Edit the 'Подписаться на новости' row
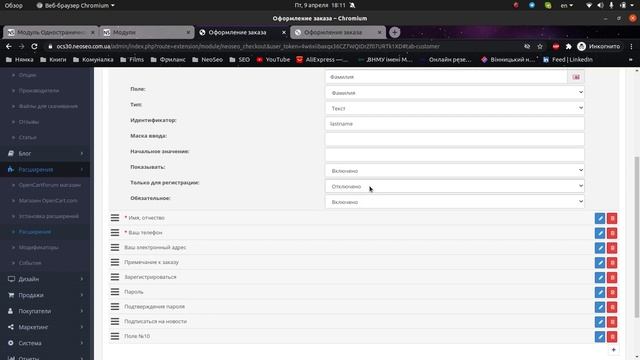The height and width of the screenshot is (360, 640). coord(600,322)
